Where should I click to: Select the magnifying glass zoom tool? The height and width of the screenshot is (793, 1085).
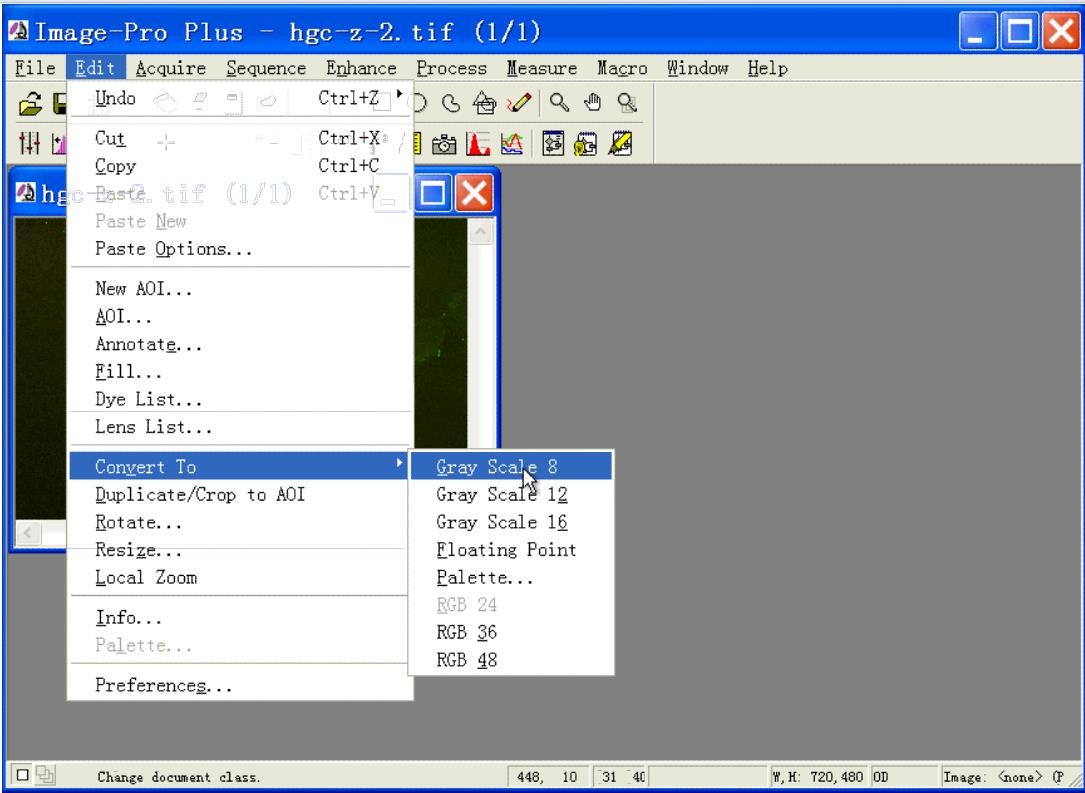[559, 103]
